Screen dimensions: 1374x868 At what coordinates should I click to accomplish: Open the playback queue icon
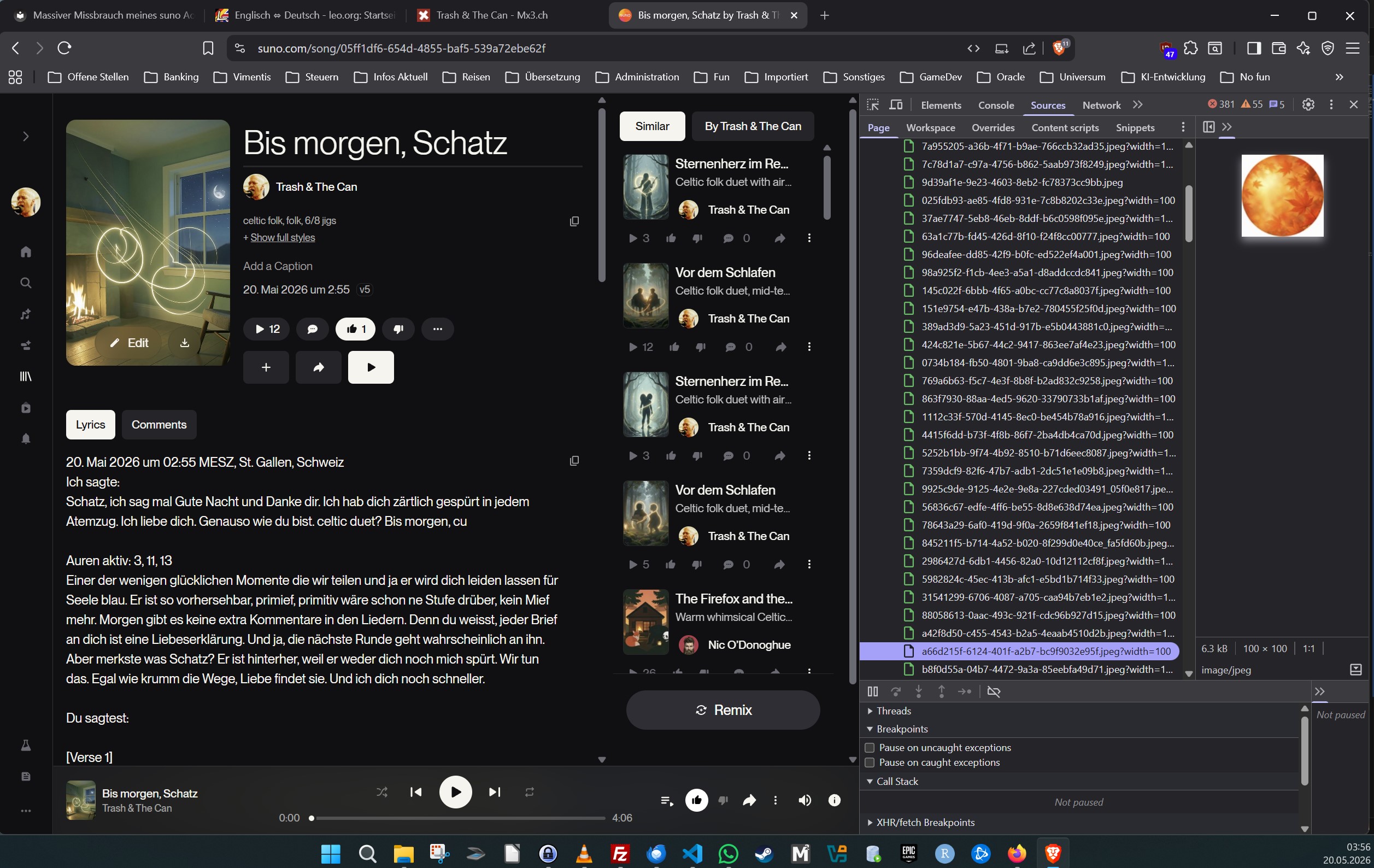tap(666, 801)
